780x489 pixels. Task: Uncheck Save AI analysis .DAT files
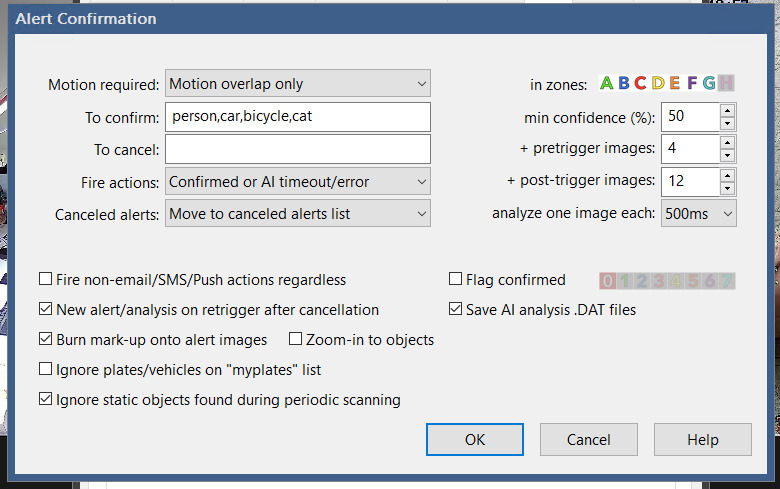pyautogui.click(x=456, y=310)
